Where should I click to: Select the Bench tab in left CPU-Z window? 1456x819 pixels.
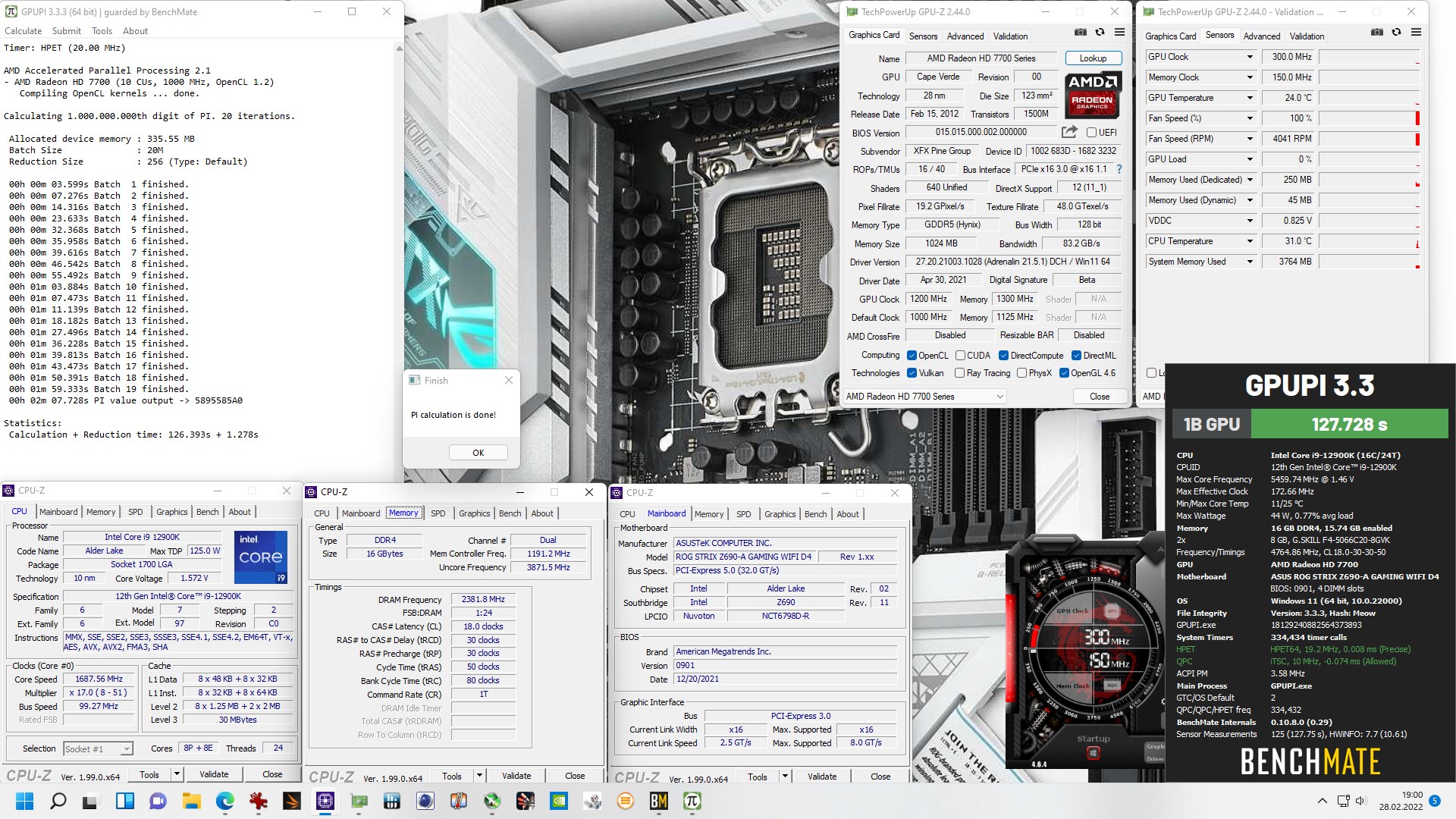click(207, 512)
